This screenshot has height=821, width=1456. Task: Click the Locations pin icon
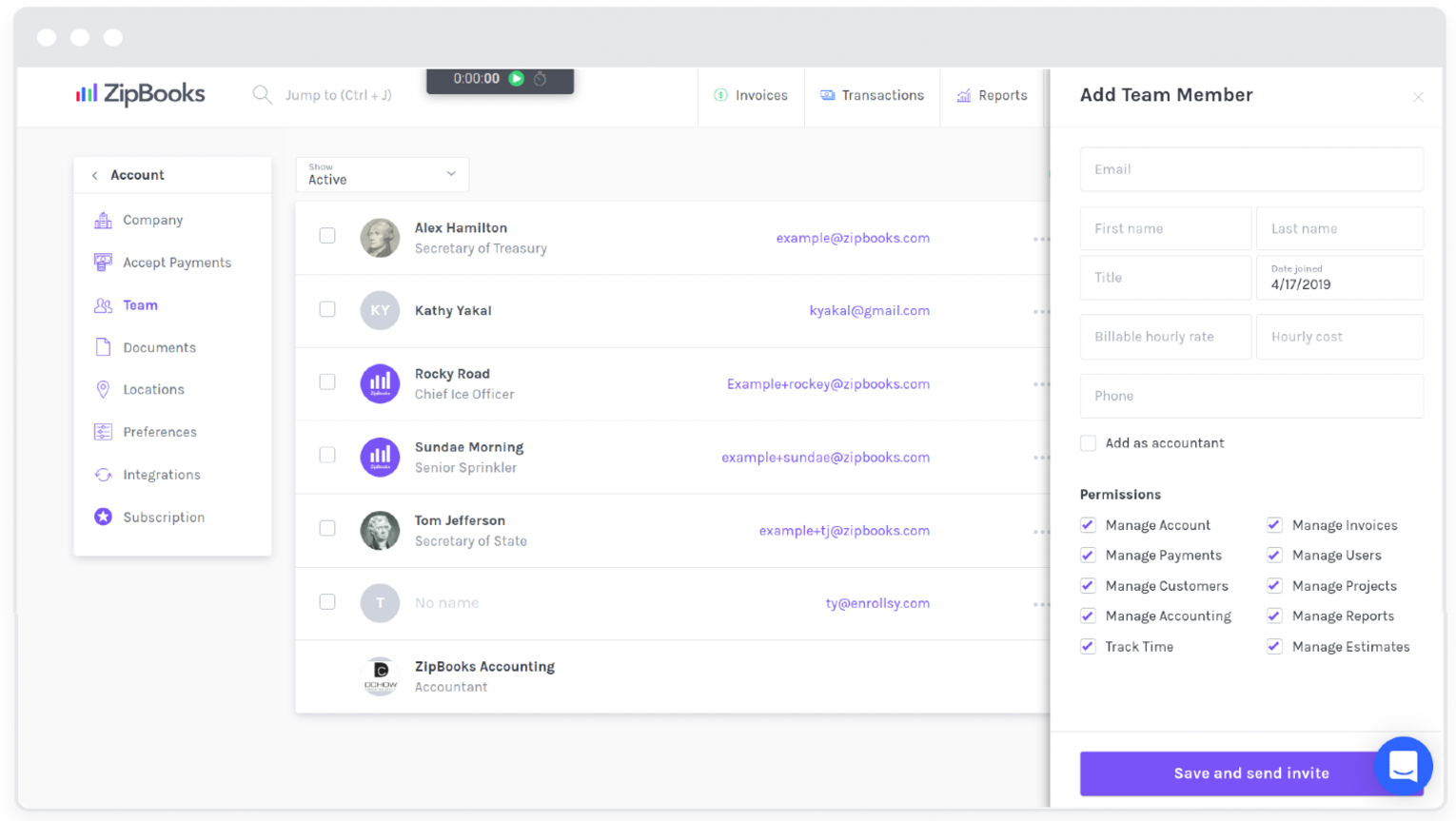[103, 389]
